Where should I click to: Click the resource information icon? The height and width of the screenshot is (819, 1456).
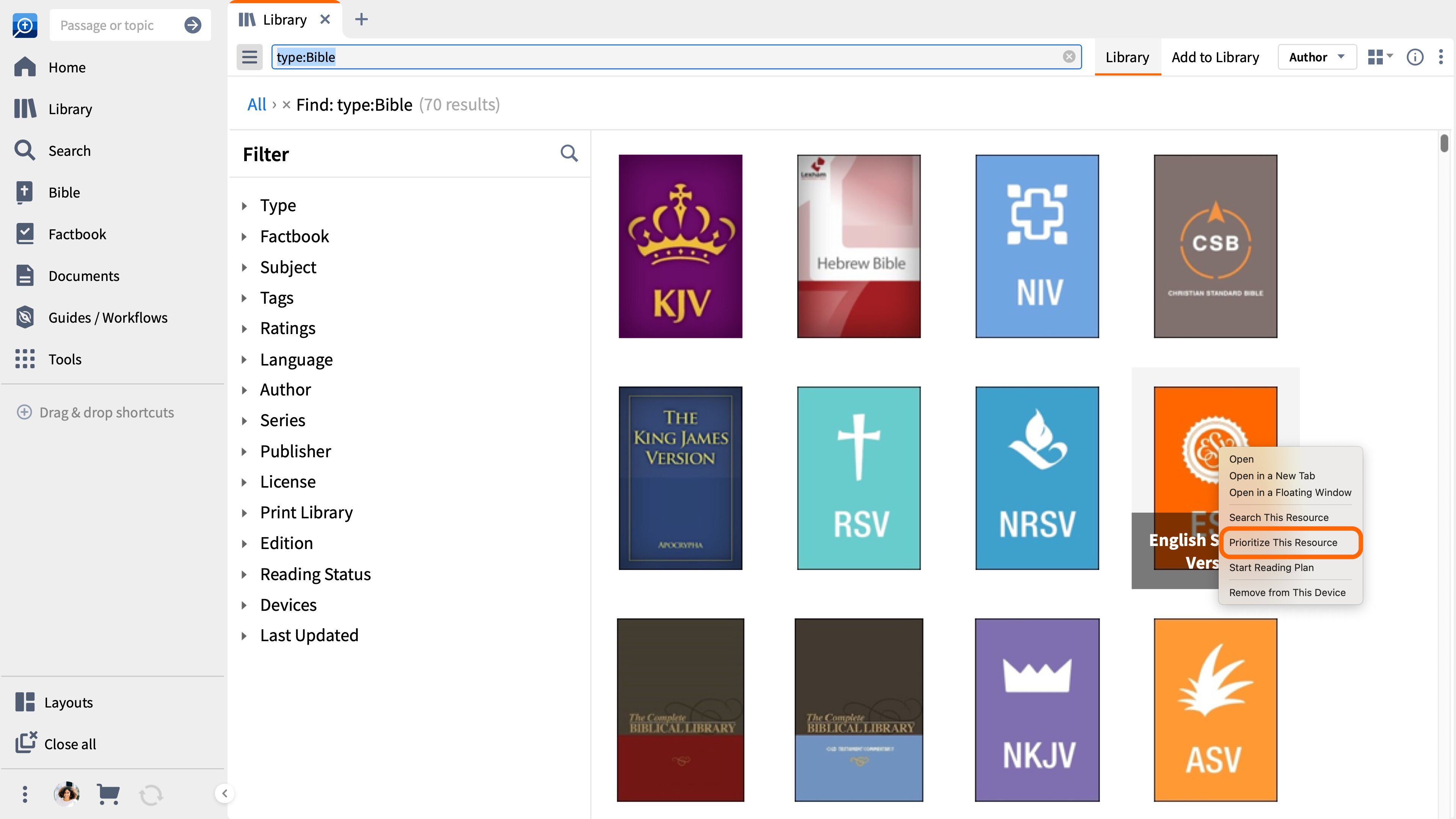pos(1415,57)
